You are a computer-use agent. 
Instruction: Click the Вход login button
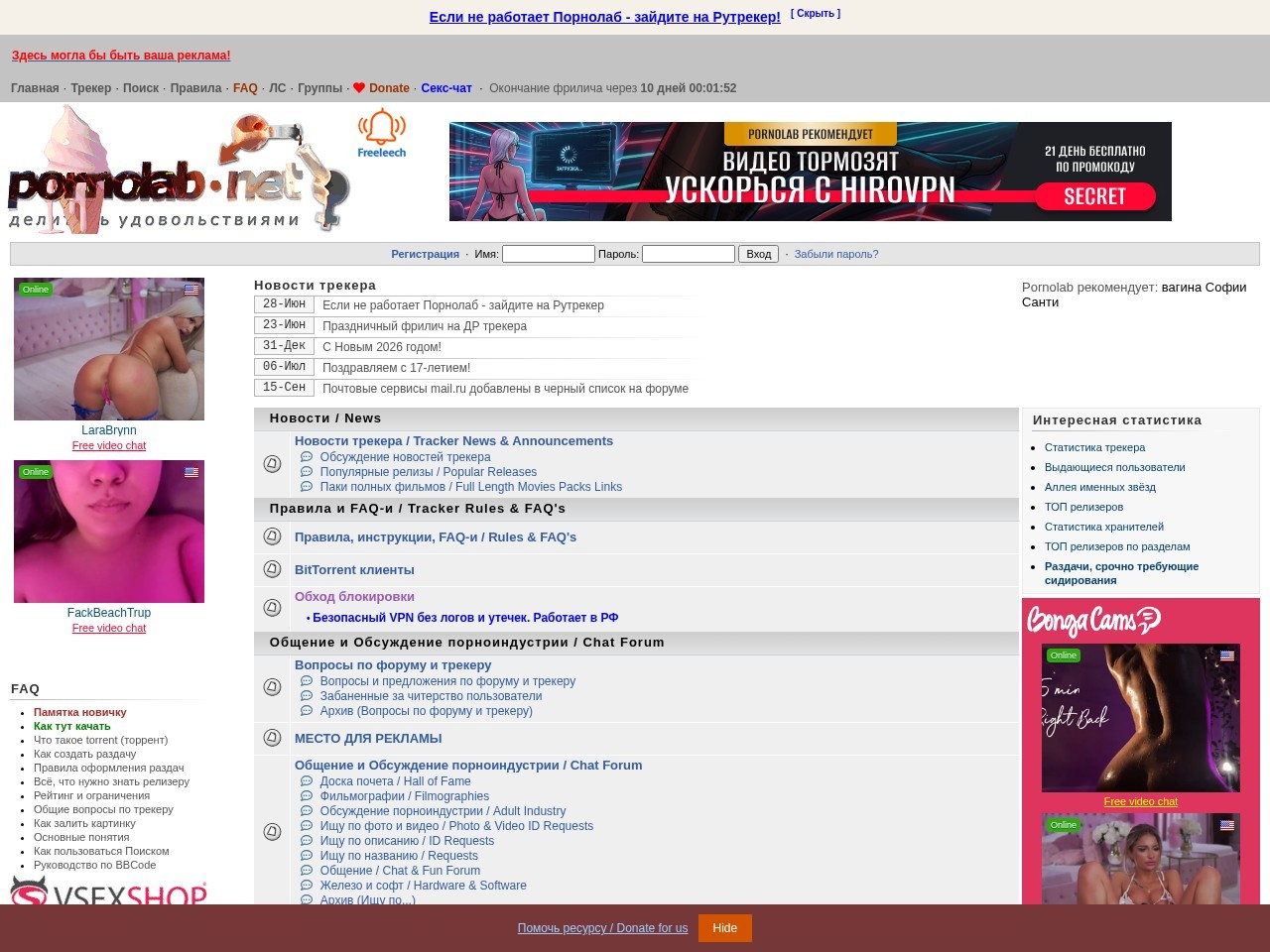point(758,254)
